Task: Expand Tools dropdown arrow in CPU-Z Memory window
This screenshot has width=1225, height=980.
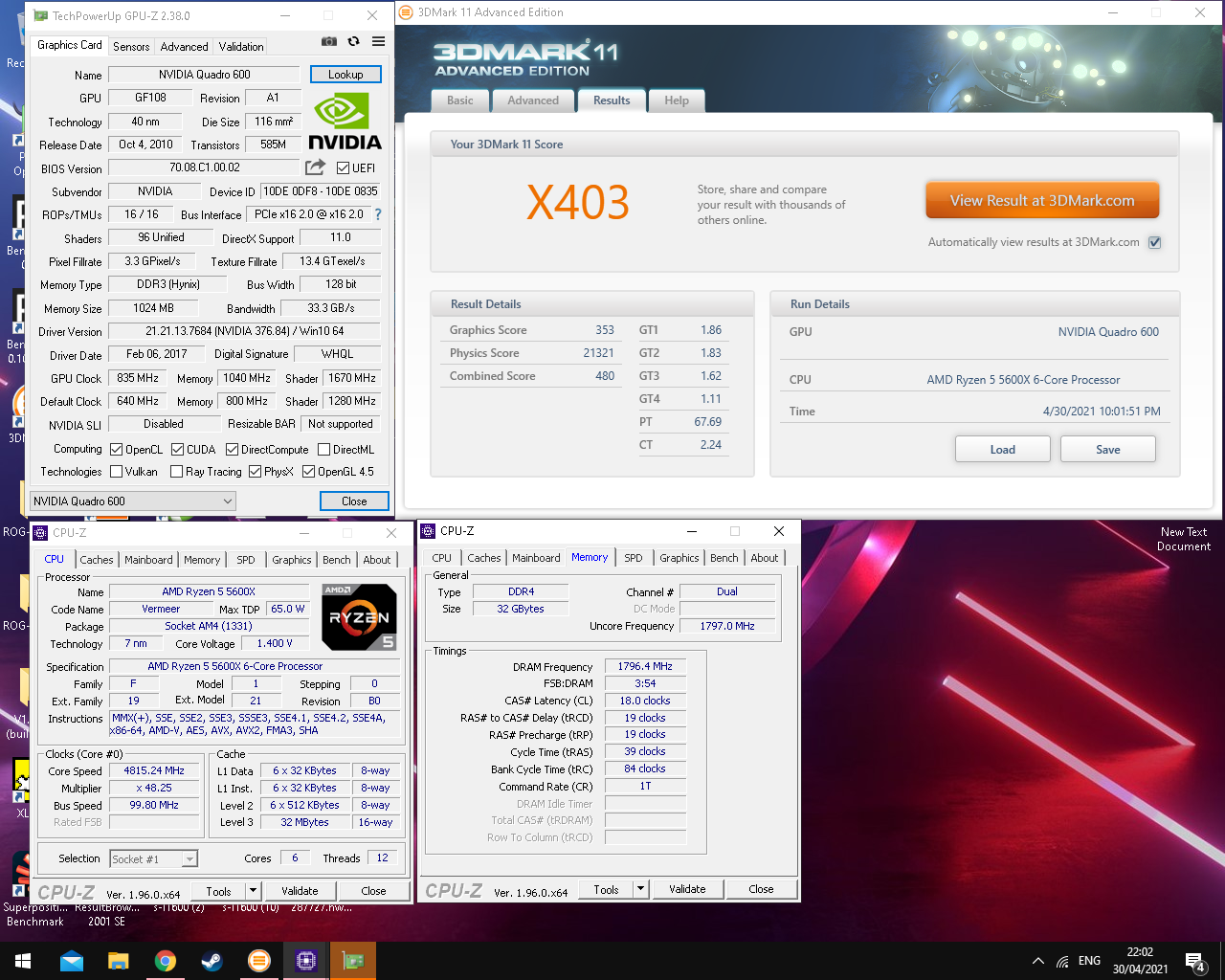Action: [x=640, y=889]
